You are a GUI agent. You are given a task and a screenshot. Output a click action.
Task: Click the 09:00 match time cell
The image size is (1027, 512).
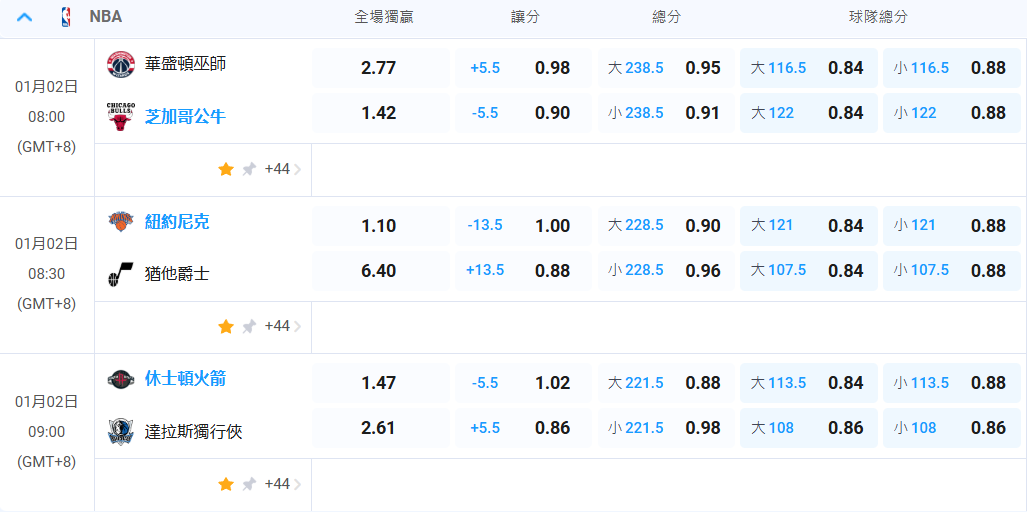(47, 431)
